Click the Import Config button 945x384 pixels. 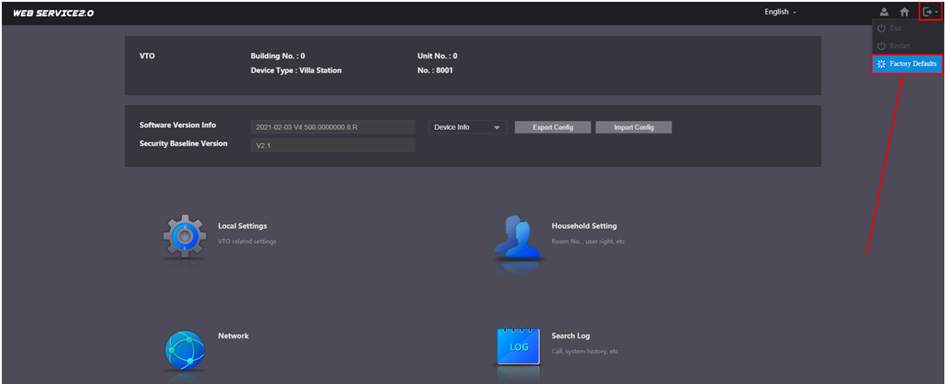click(633, 127)
